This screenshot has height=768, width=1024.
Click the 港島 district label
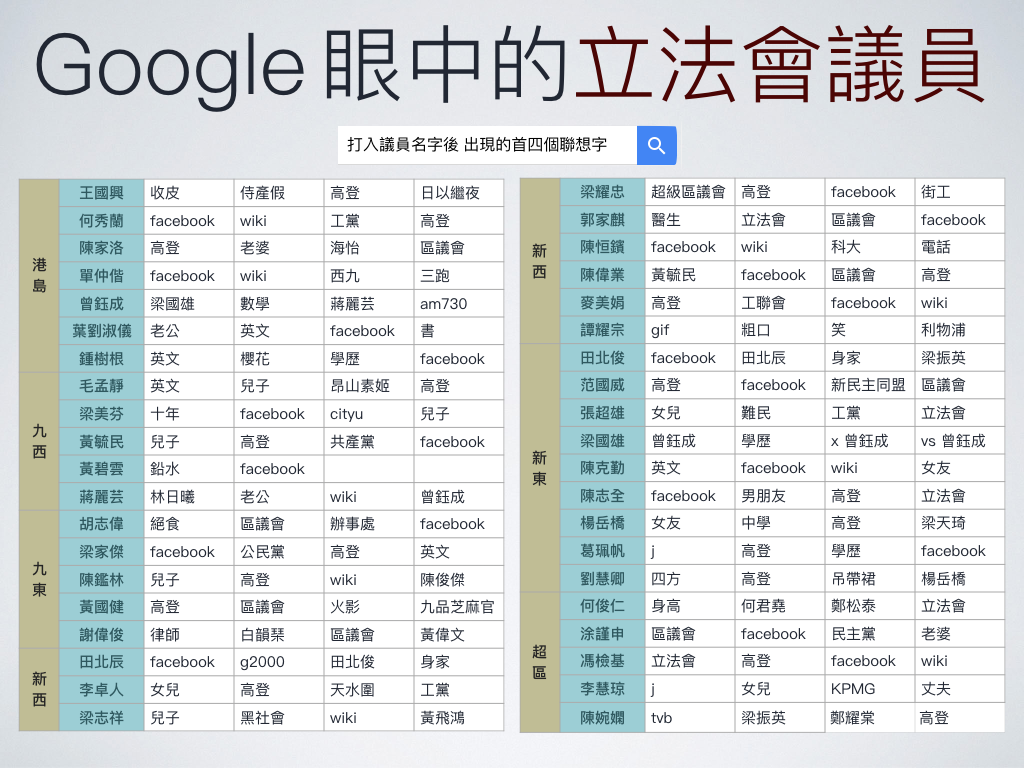[39, 275]
